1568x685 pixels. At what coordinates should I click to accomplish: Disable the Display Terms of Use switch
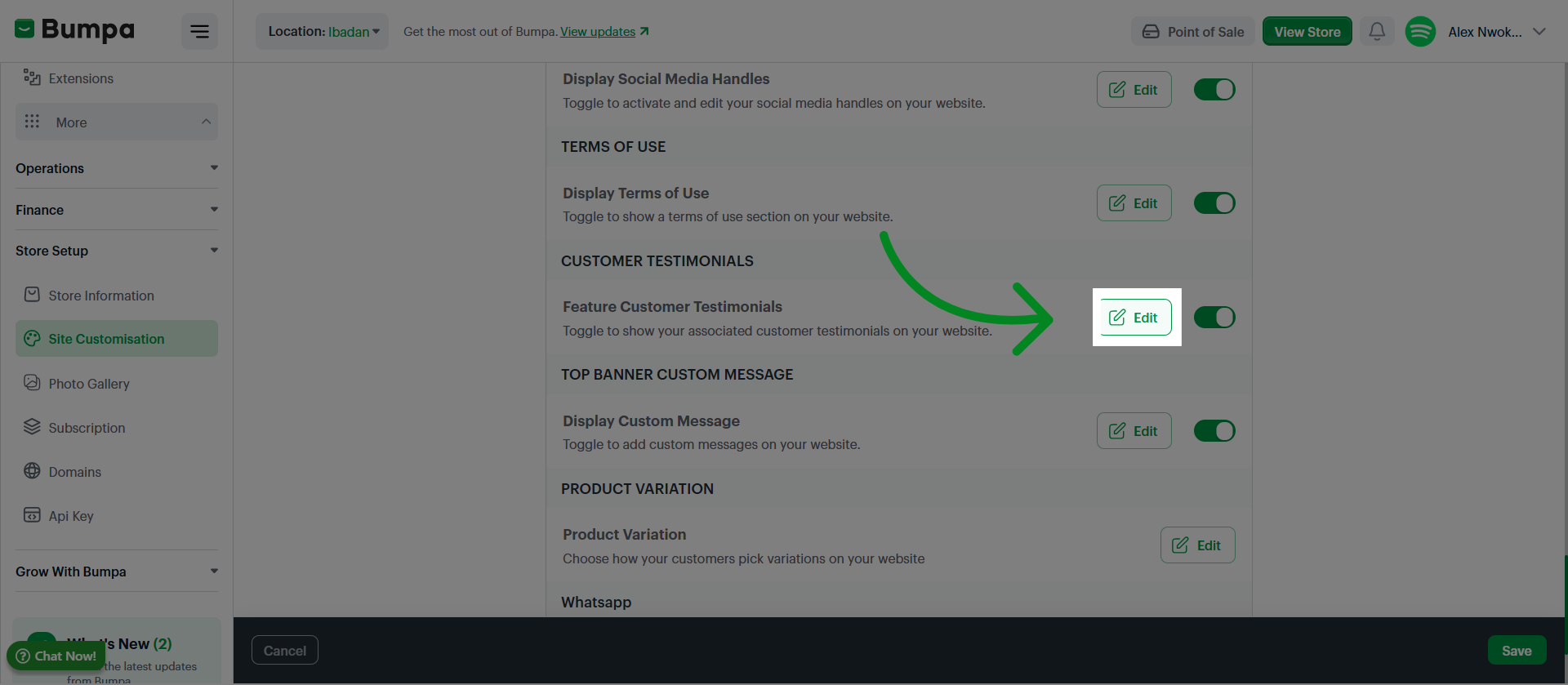[1214, 203]
